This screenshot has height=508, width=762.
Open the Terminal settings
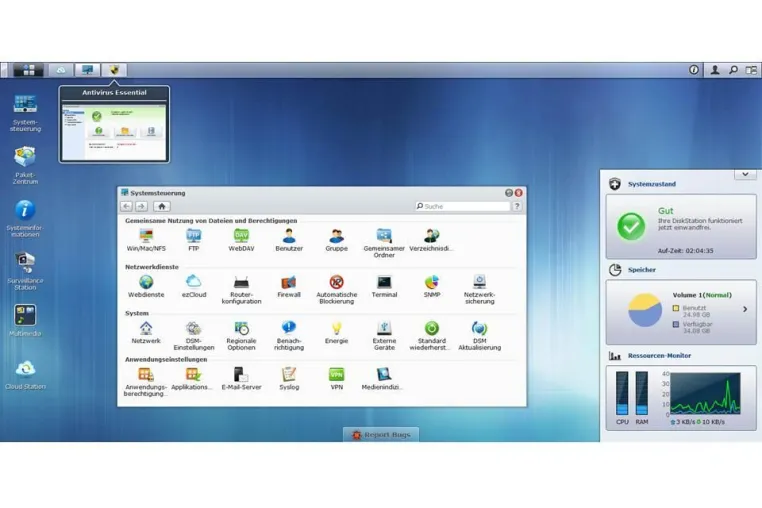pyautogui.click(x=384, y=286)
